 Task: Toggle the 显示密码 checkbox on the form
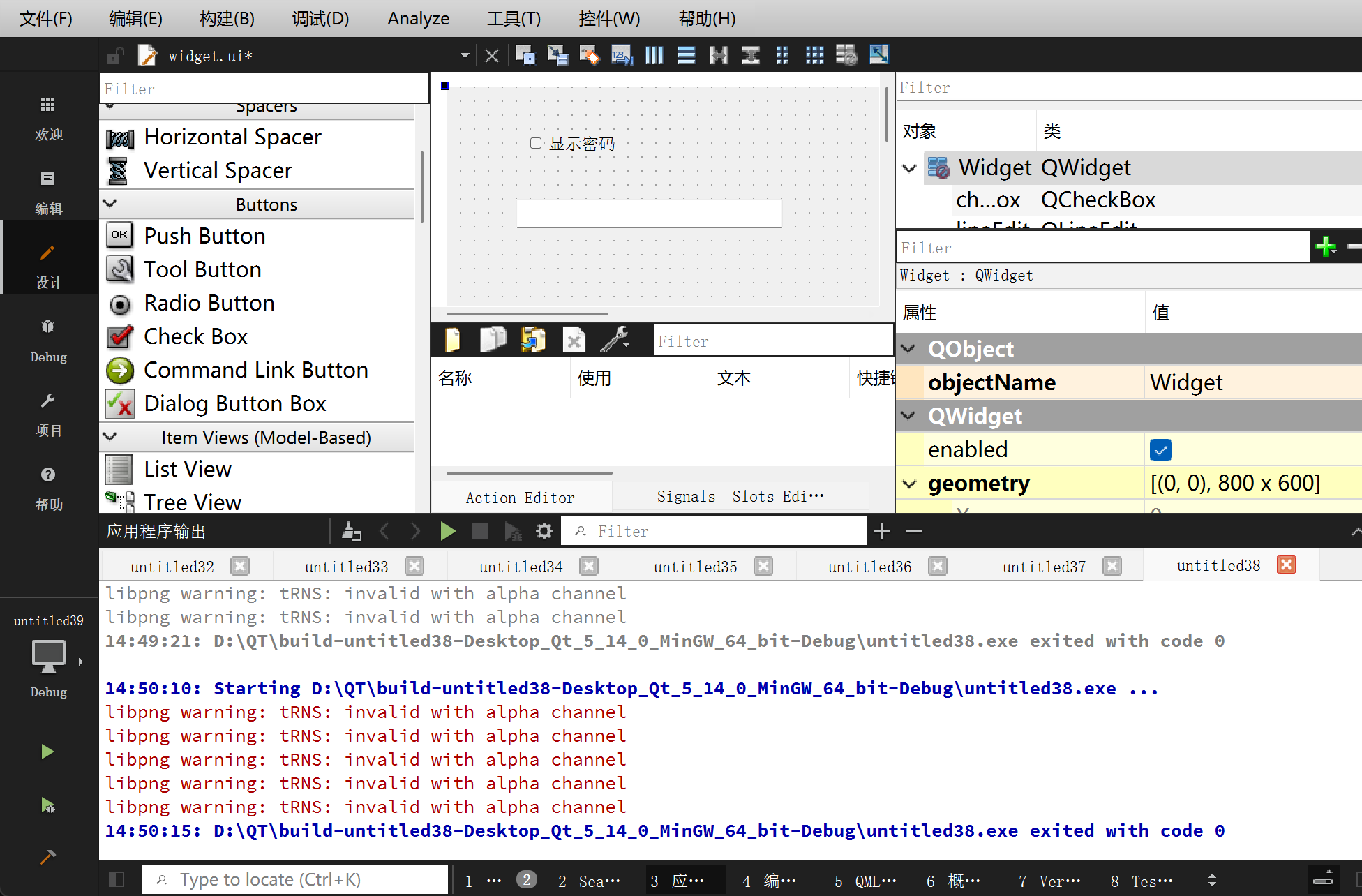(536, 144)
